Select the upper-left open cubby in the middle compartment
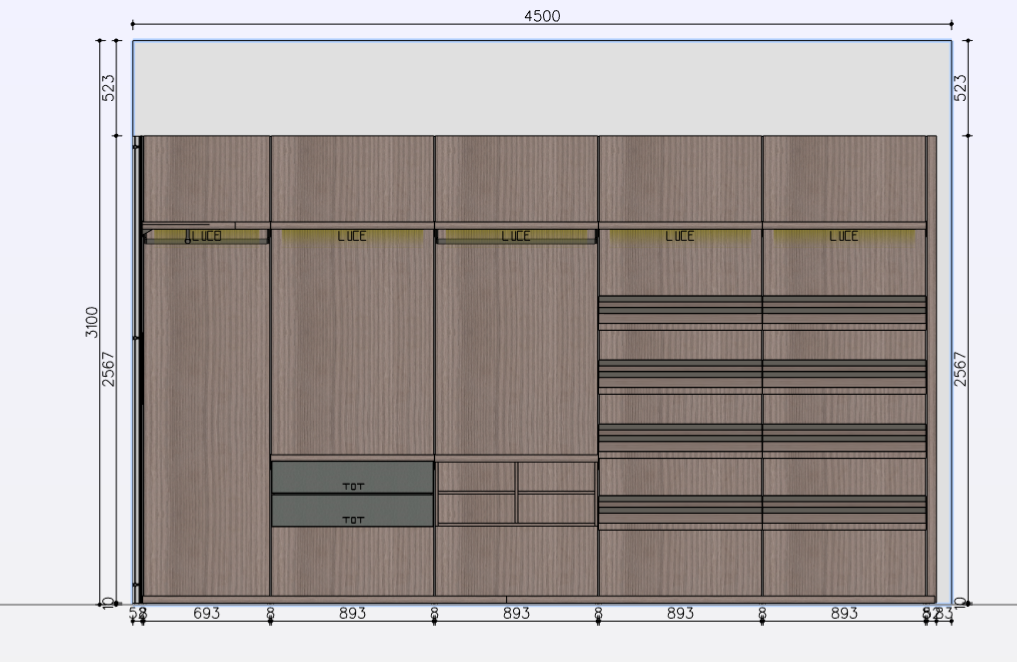Screen dimensions: 1017x662 point(477,477)
